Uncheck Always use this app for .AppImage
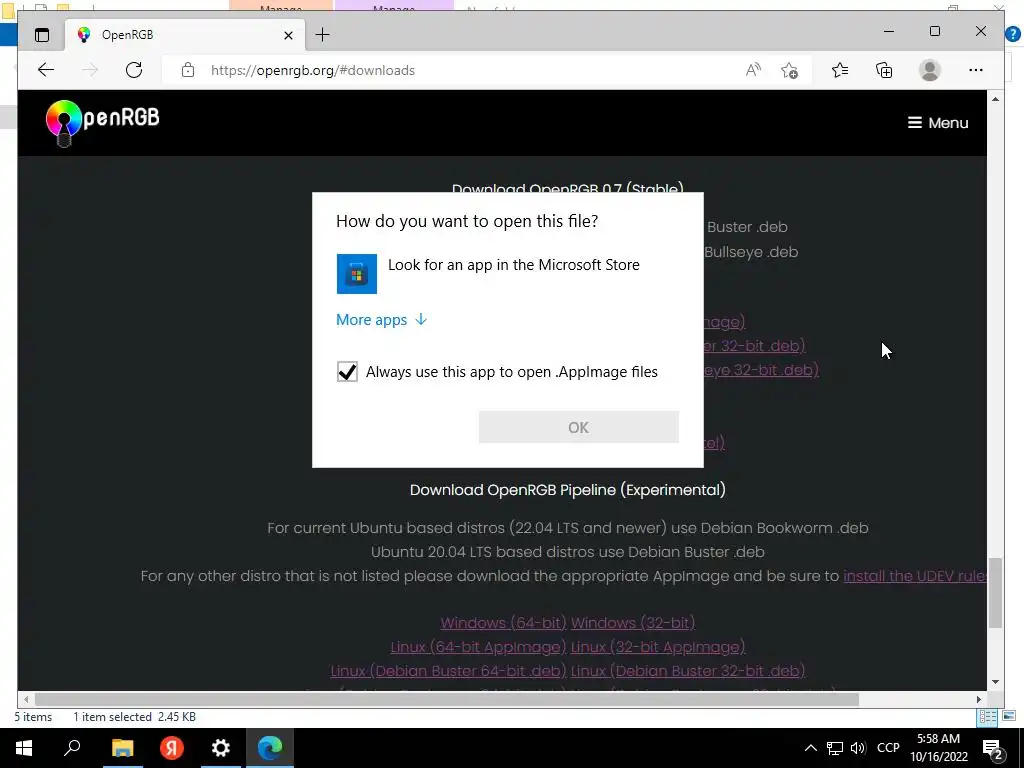 click(347, 372)
